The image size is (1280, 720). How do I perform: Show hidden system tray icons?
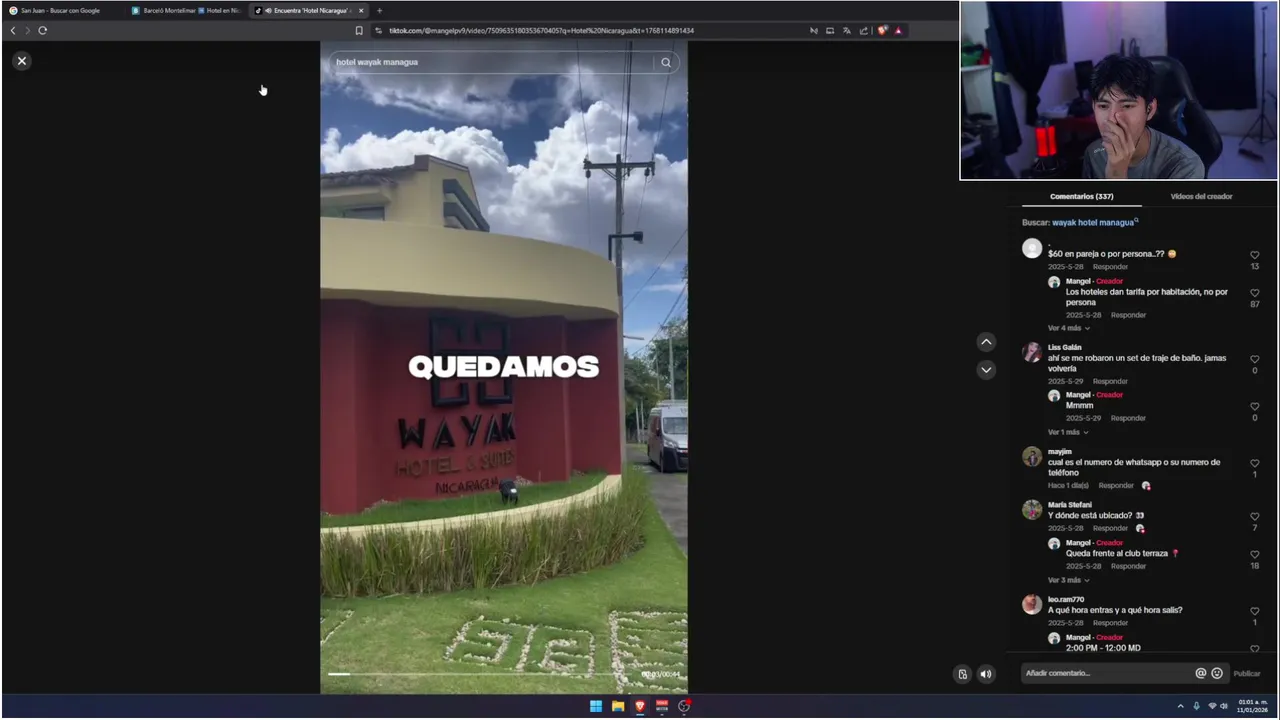coord(1180,706)
